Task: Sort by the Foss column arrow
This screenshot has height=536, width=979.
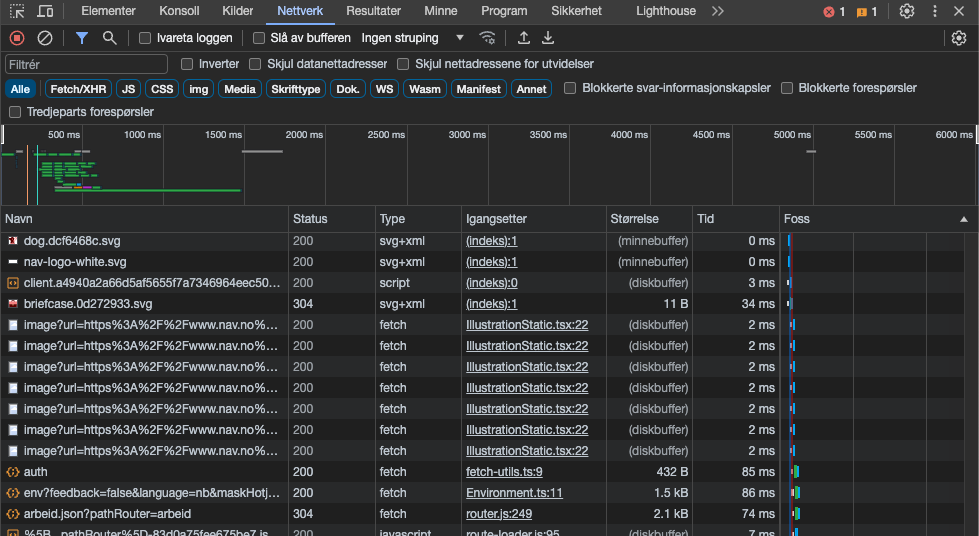Action: pos(964,219)
